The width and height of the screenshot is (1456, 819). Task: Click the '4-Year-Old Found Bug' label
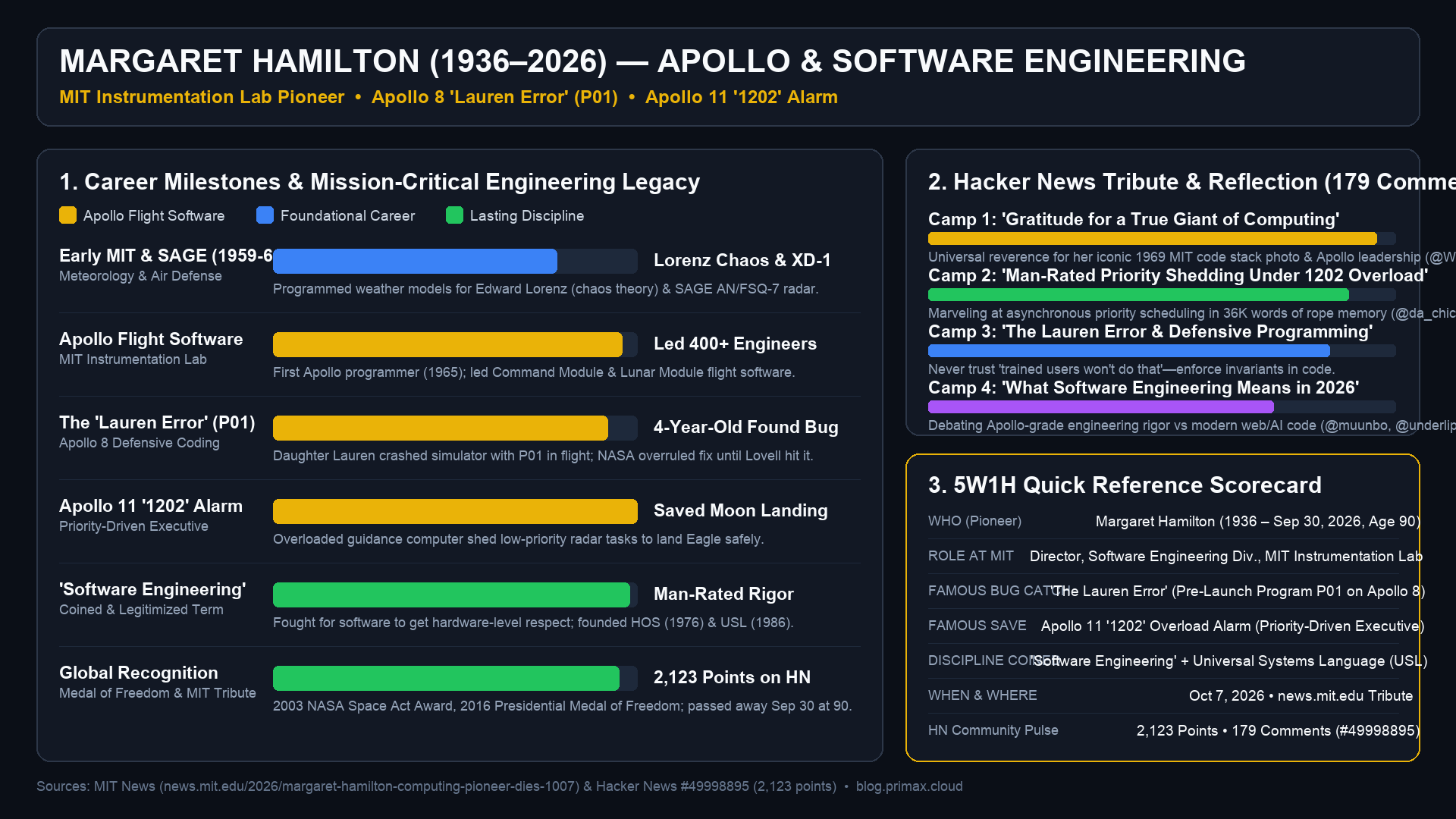coord(746,427)
